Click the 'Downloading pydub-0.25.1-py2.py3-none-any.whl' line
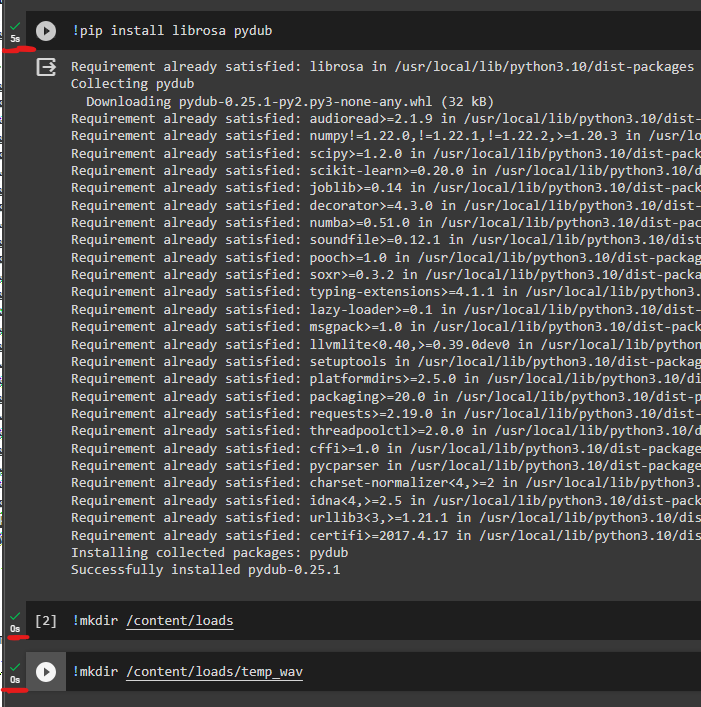Image resolution: width=701 pixels, height=707 pixels. 290,101
